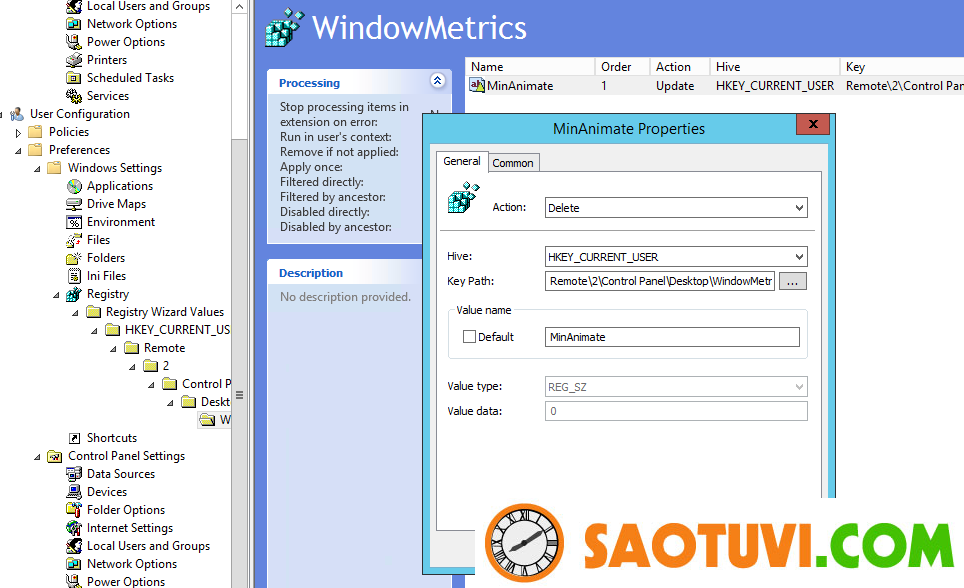
Task: Click the Value name MinAnimate field
Action: (672, 336)
